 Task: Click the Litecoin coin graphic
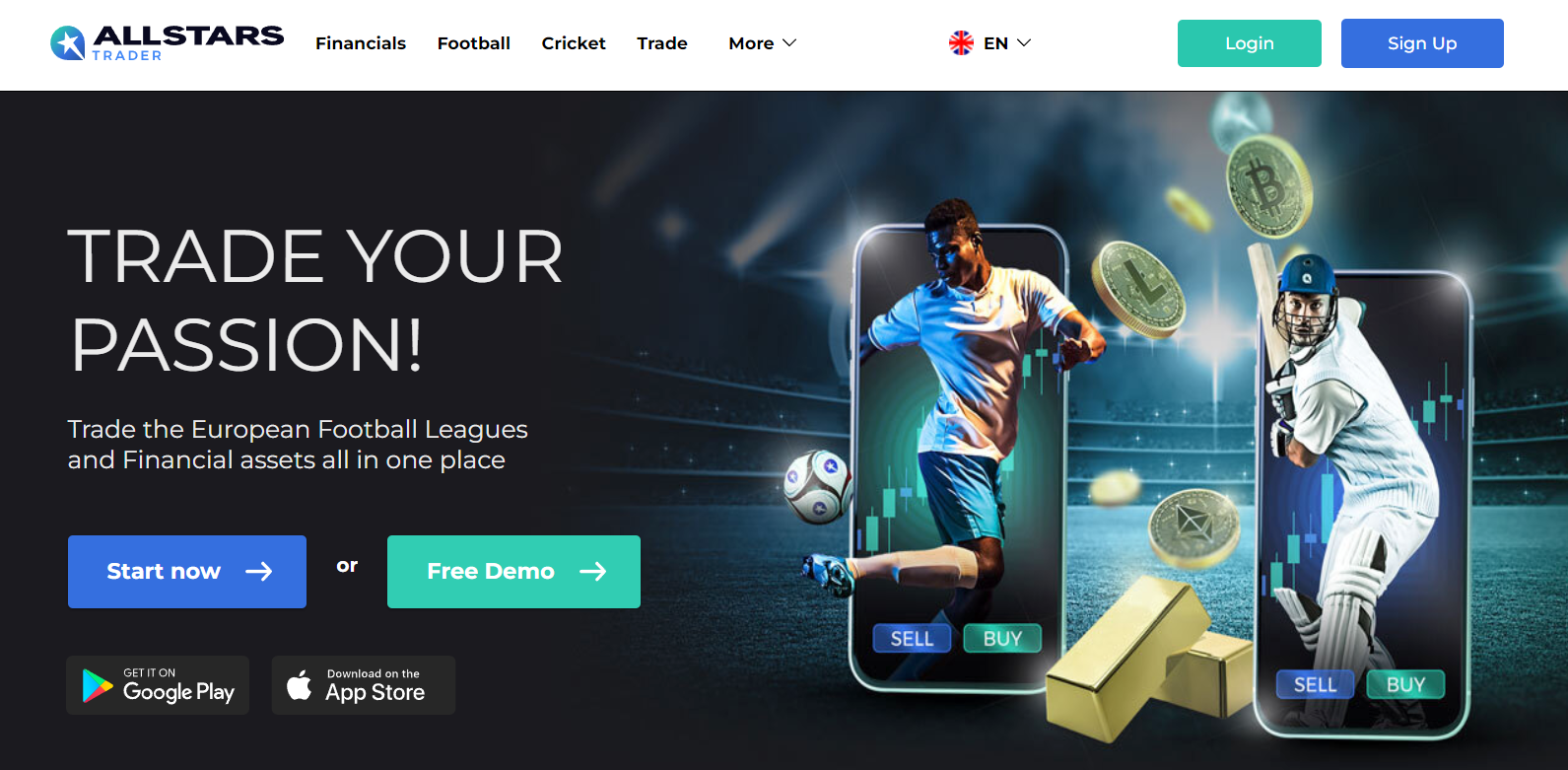click(1138, 288)
